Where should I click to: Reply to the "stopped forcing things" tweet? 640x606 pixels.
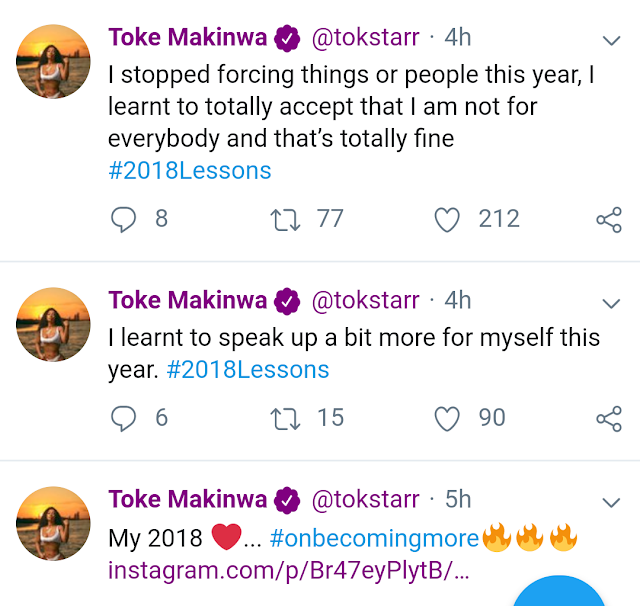[122, 219]
